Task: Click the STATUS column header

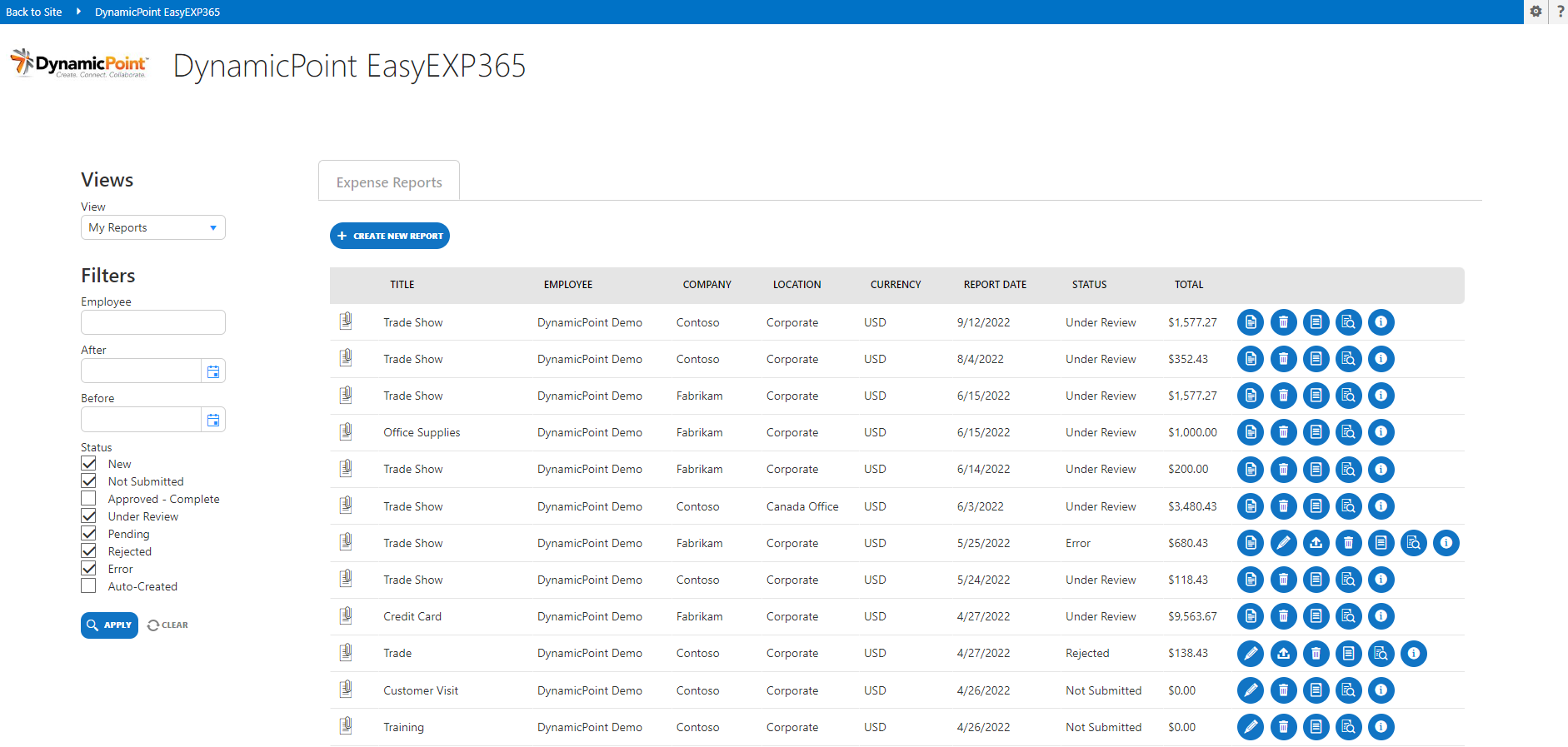Action: (1089, 285)
